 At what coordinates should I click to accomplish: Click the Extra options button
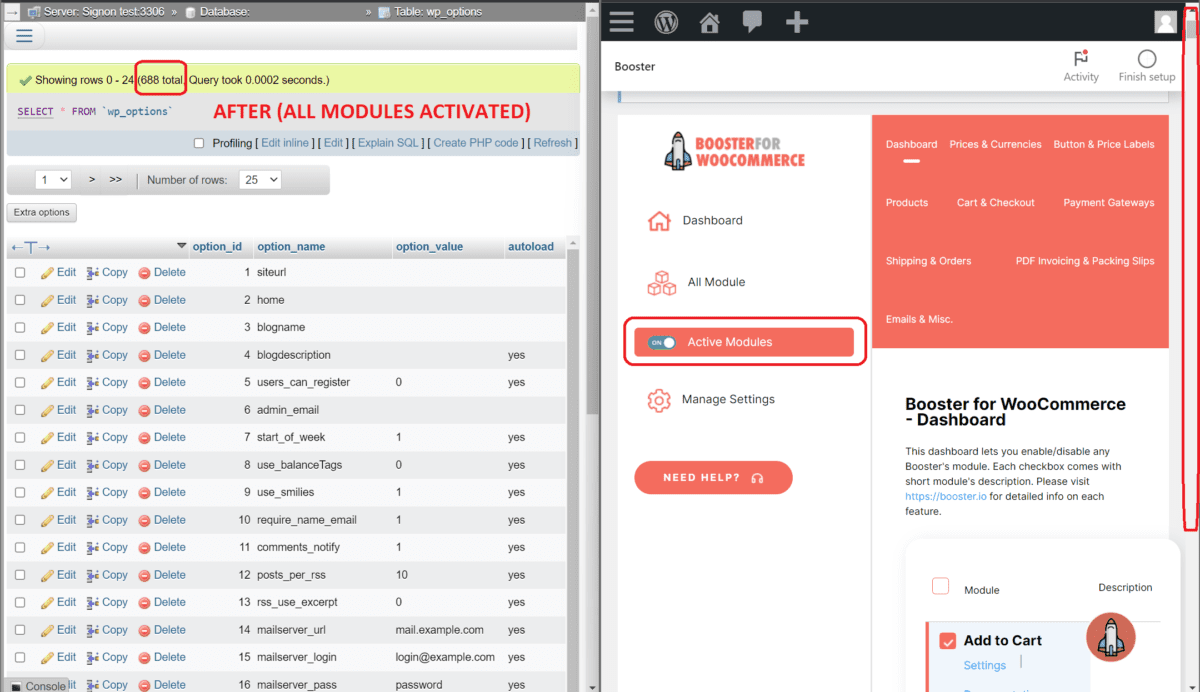tap(41, 212)
